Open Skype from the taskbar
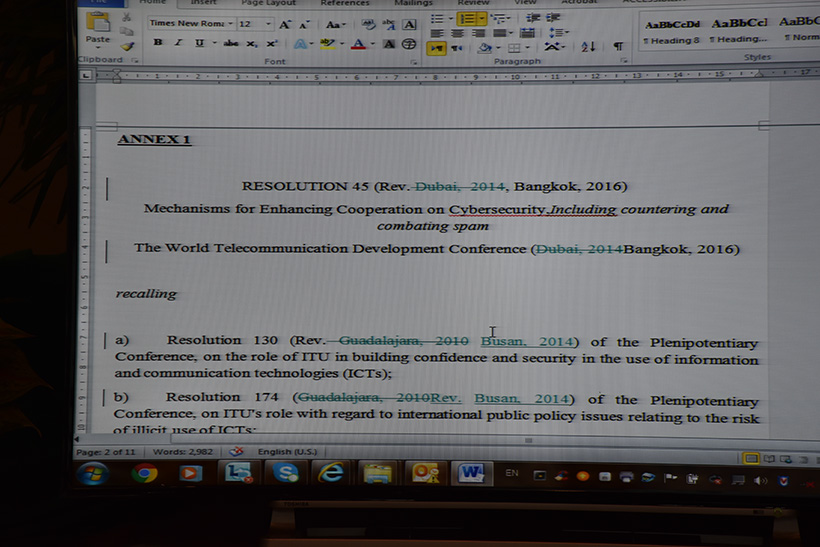Image resolution: width=820 pixels, height=547 pixels. point(286,473)
